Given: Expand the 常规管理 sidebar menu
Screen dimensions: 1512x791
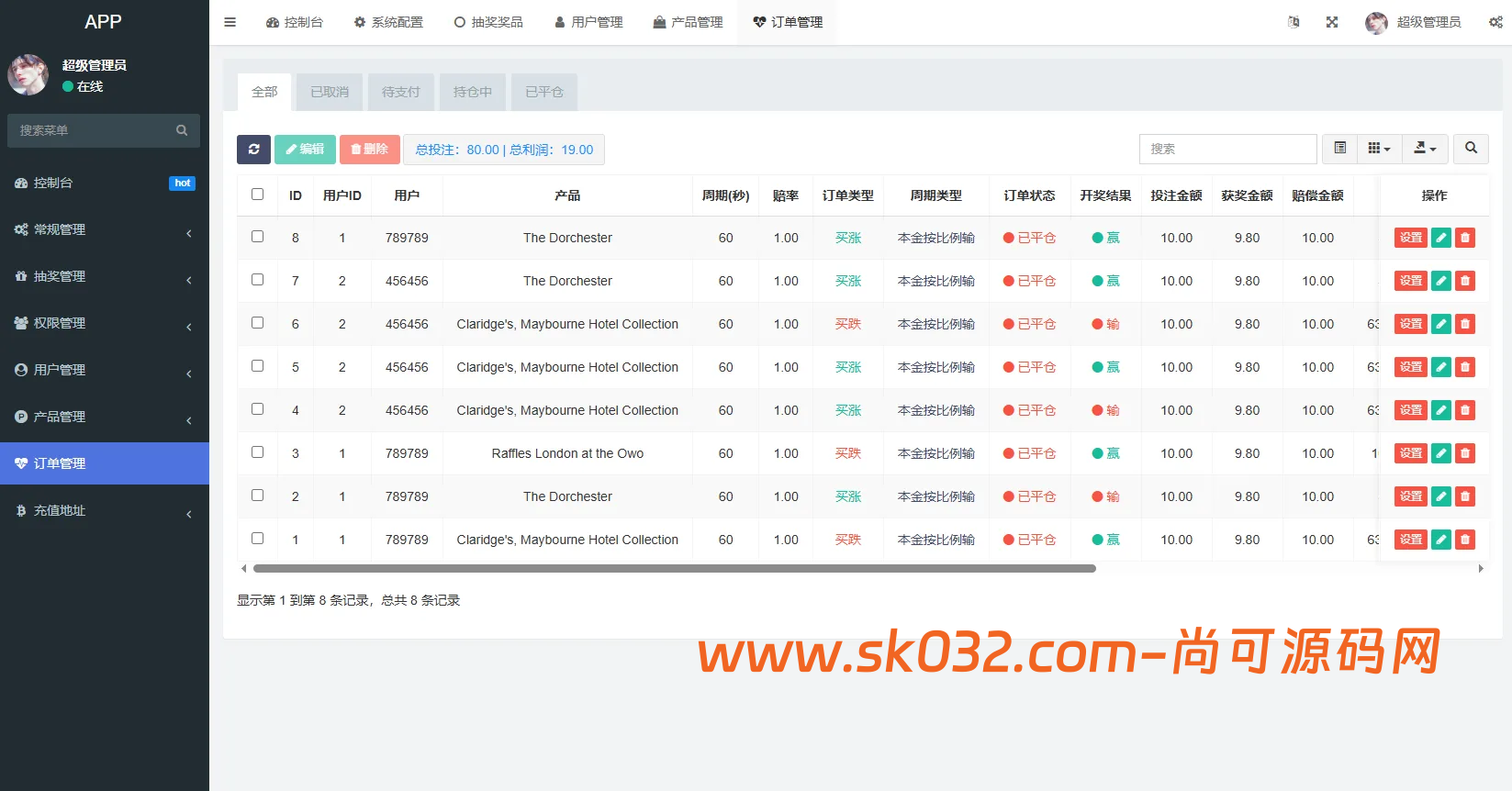Looking at the screenshot, I should pyautogui.click(x=105, y=229).
